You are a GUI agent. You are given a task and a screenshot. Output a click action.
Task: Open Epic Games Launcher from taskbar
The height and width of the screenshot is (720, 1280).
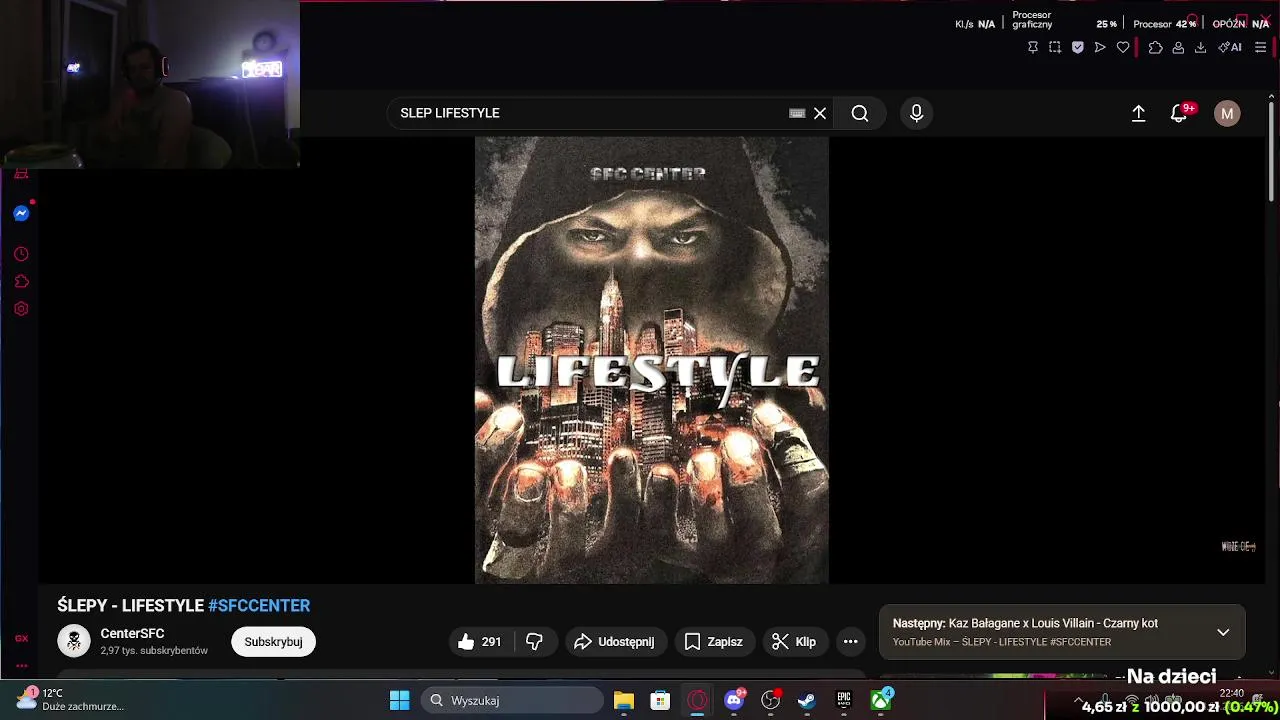[x=844, y=700]
